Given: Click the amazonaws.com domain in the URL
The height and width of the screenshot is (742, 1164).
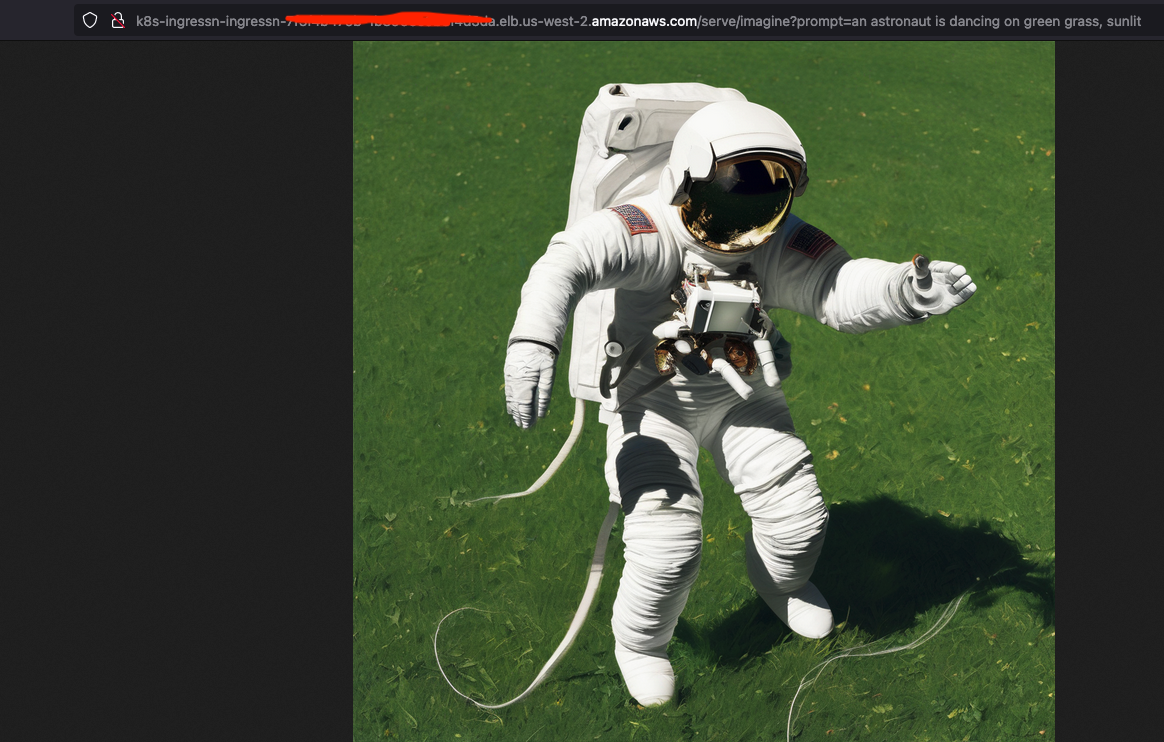Looking at the screenshot, I should [x=645, y=20].
